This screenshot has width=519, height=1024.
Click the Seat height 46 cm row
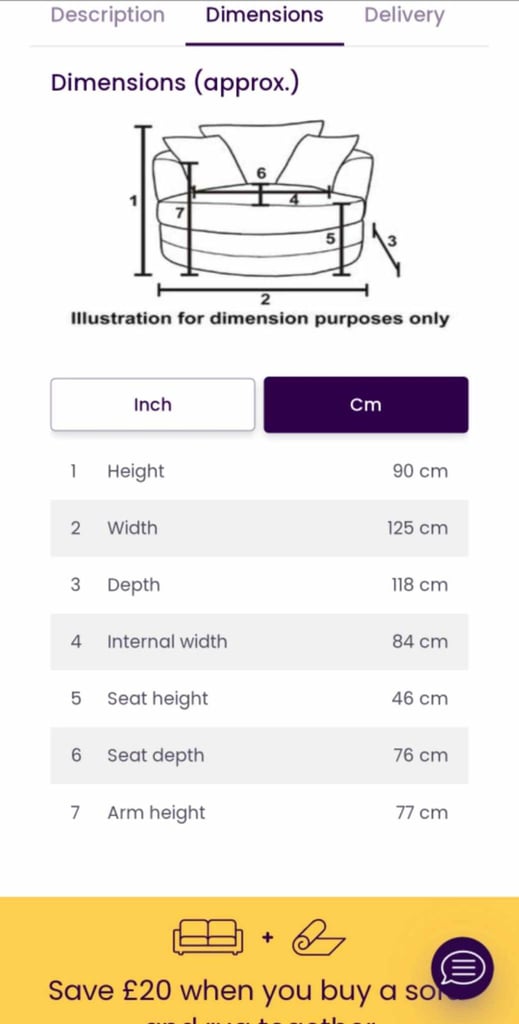coord(259,699)
